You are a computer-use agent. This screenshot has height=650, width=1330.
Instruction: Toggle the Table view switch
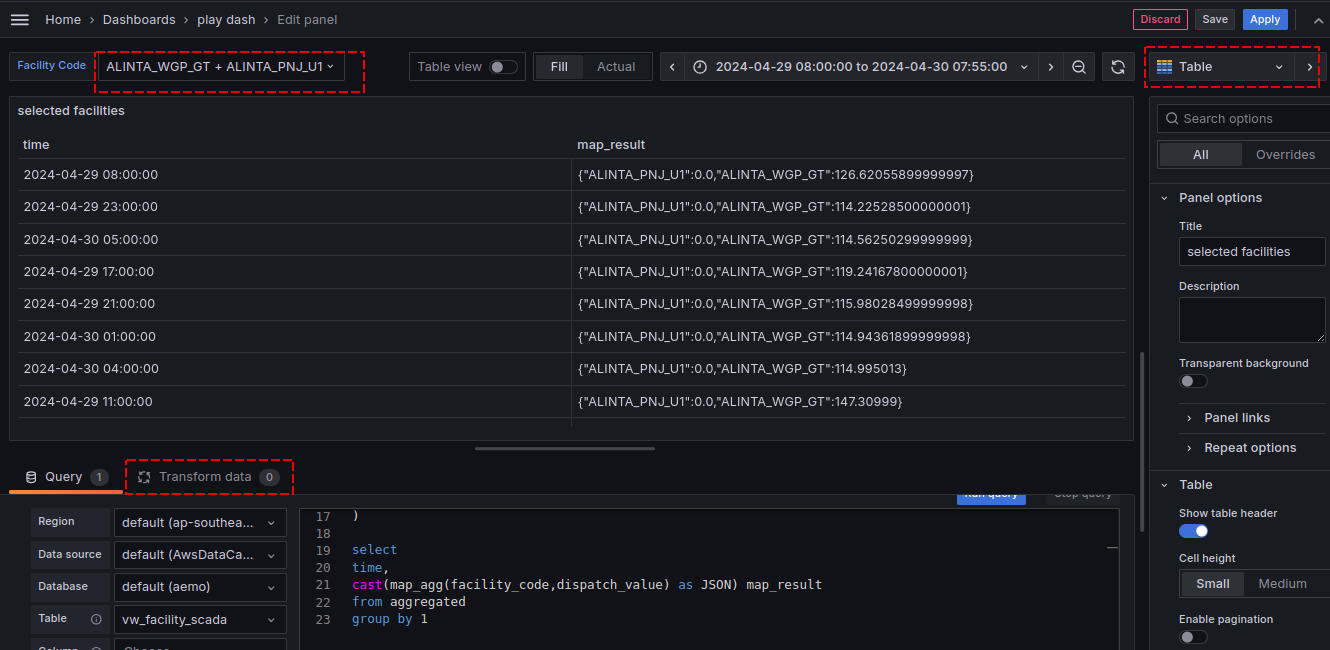coord(503,67)
